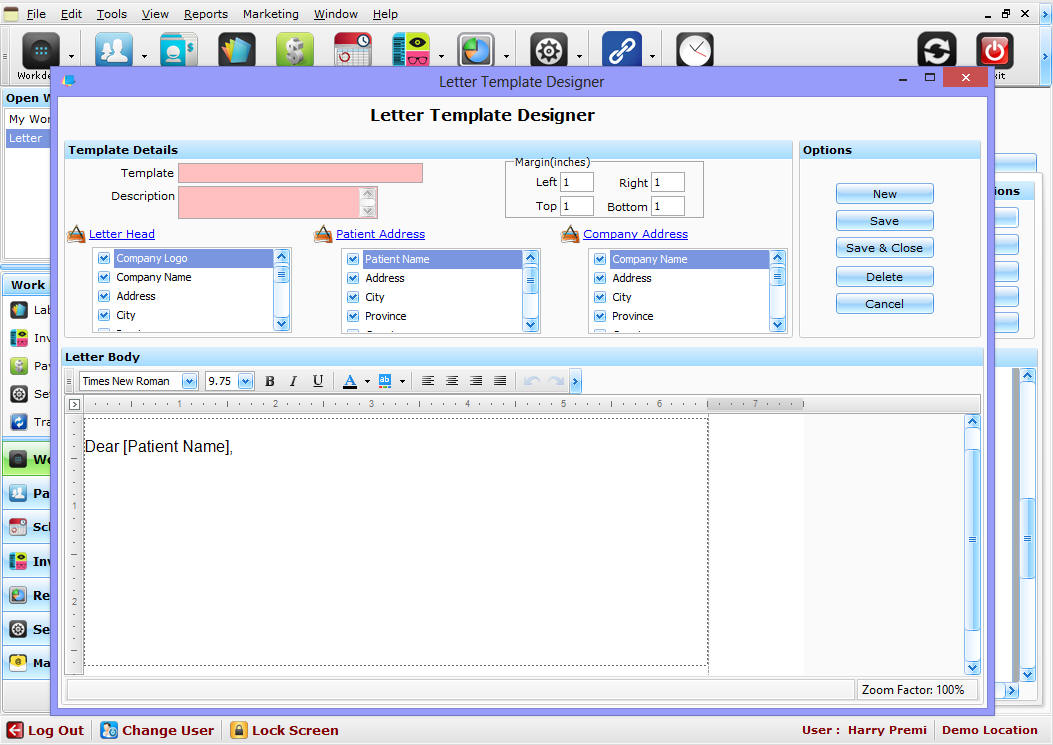This screenshot has width=1053, height=745.
Task: Expand the Workdesk icon dropdown arrow
Action: coord(71,56)
